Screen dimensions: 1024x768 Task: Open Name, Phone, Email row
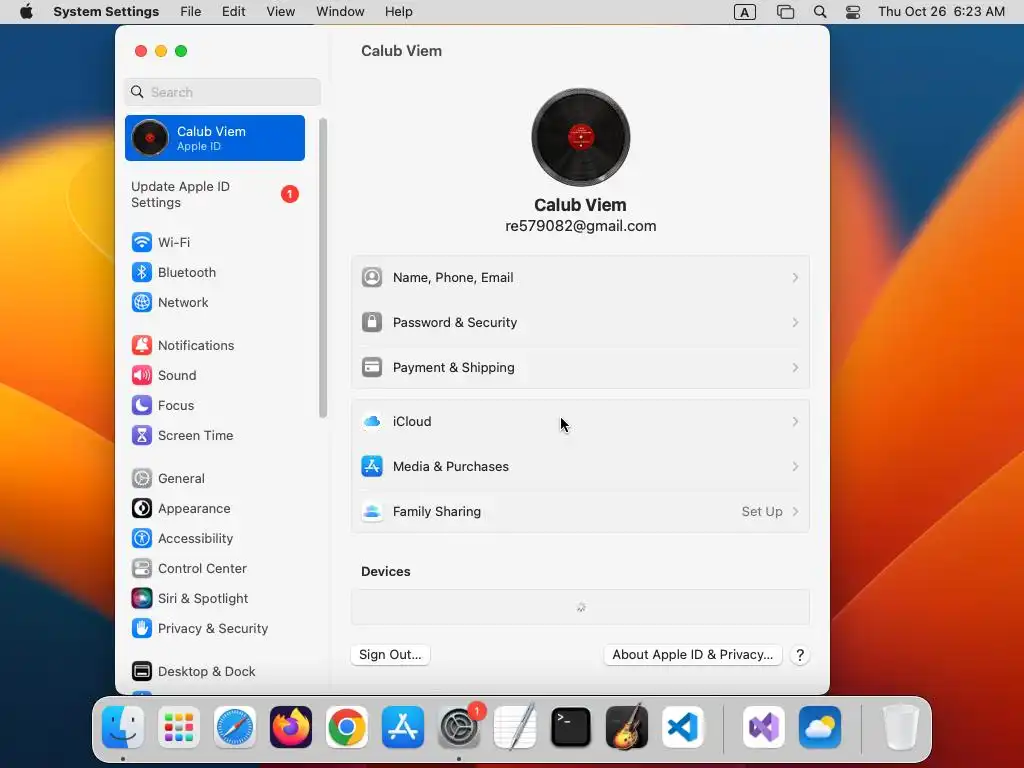[x=580, y=278]
